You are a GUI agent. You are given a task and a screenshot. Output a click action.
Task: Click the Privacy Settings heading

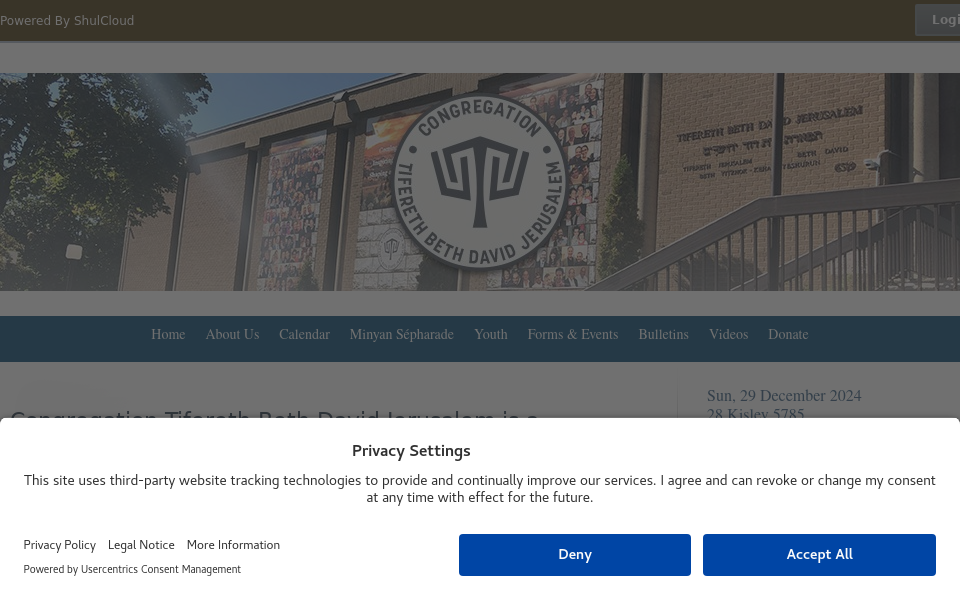pyautogui.click(x=411, y=451)
